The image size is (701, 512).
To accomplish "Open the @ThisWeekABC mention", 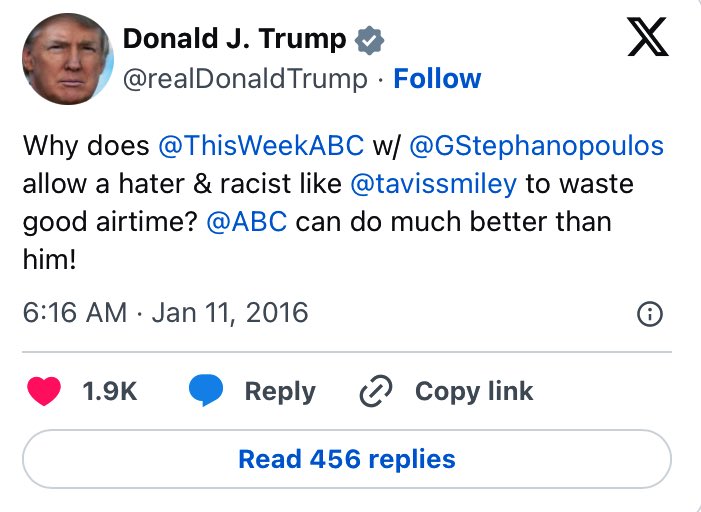I will pyautogui.click(x=261, y=145).
